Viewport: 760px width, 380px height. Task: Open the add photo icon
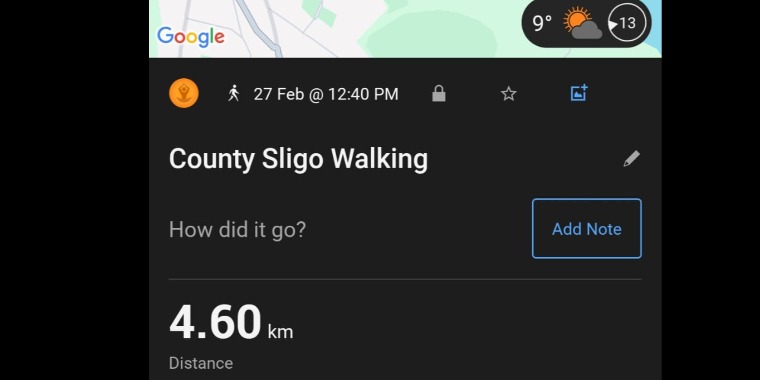(x=579, y=93)
